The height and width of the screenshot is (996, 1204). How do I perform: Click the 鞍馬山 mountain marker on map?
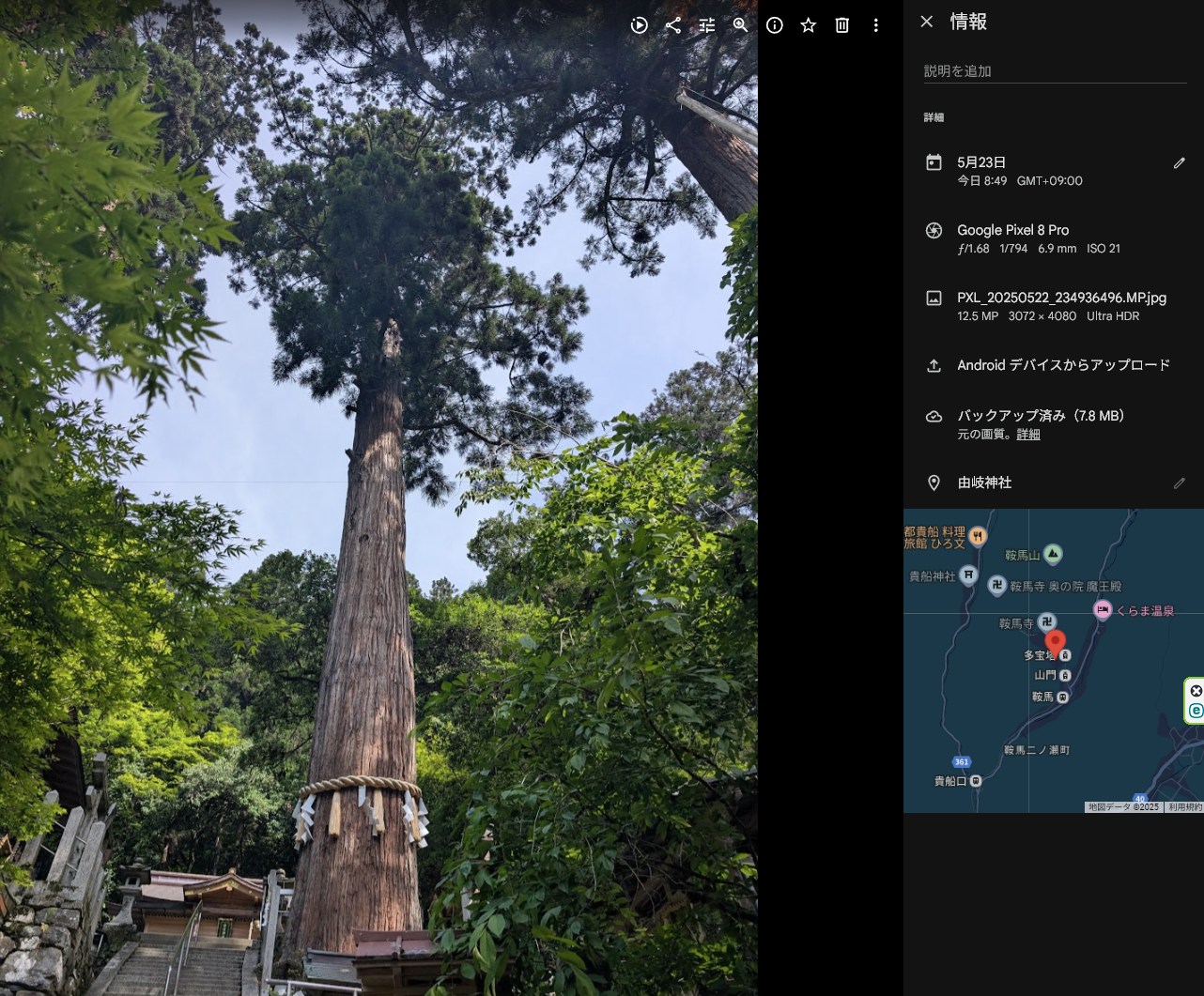(1053, 554)
